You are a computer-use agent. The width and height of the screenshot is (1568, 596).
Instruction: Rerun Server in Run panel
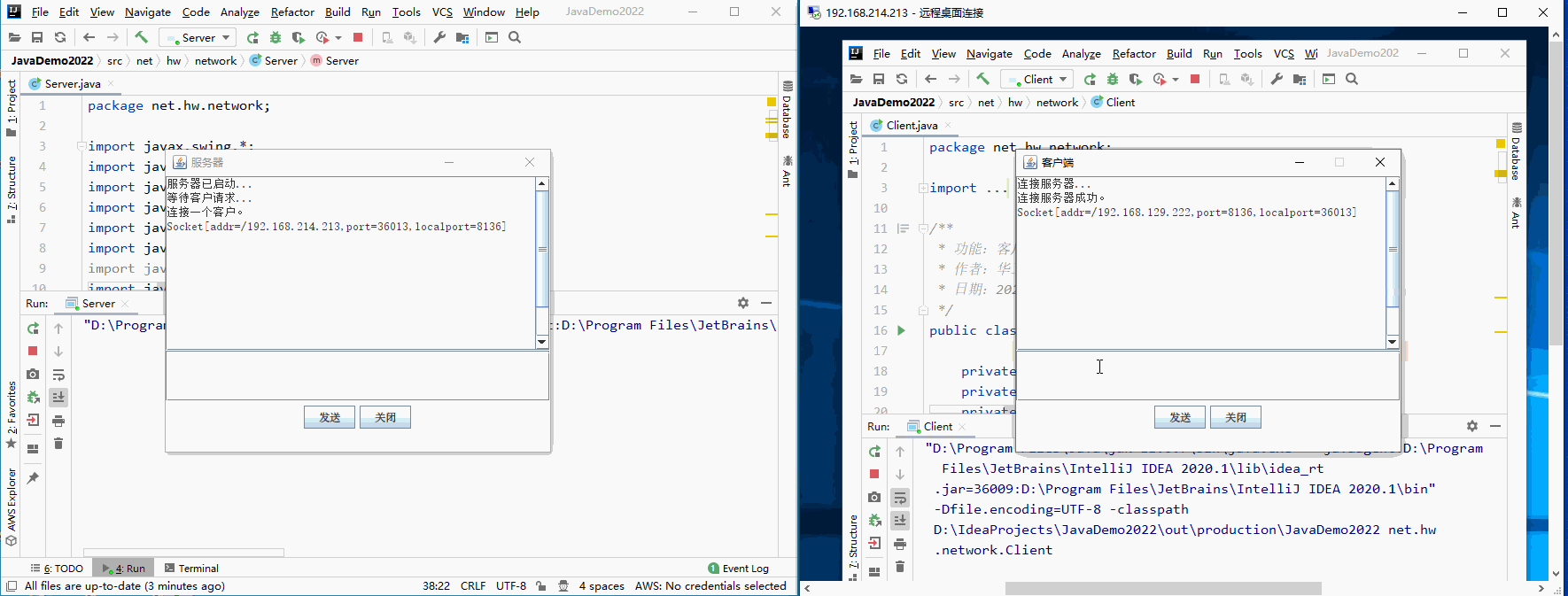(33, 329)
